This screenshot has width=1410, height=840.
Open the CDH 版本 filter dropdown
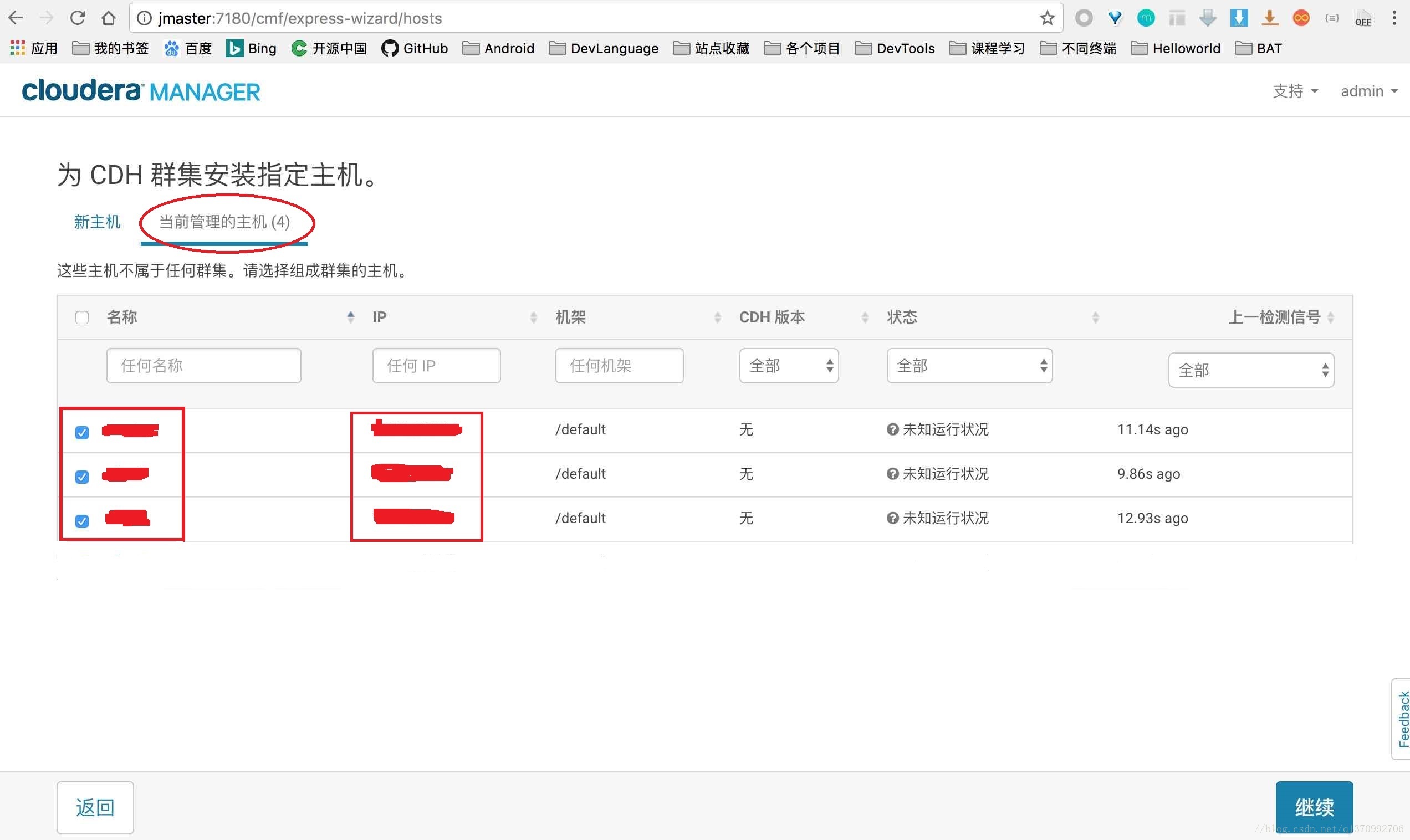[x=789, y=366]
